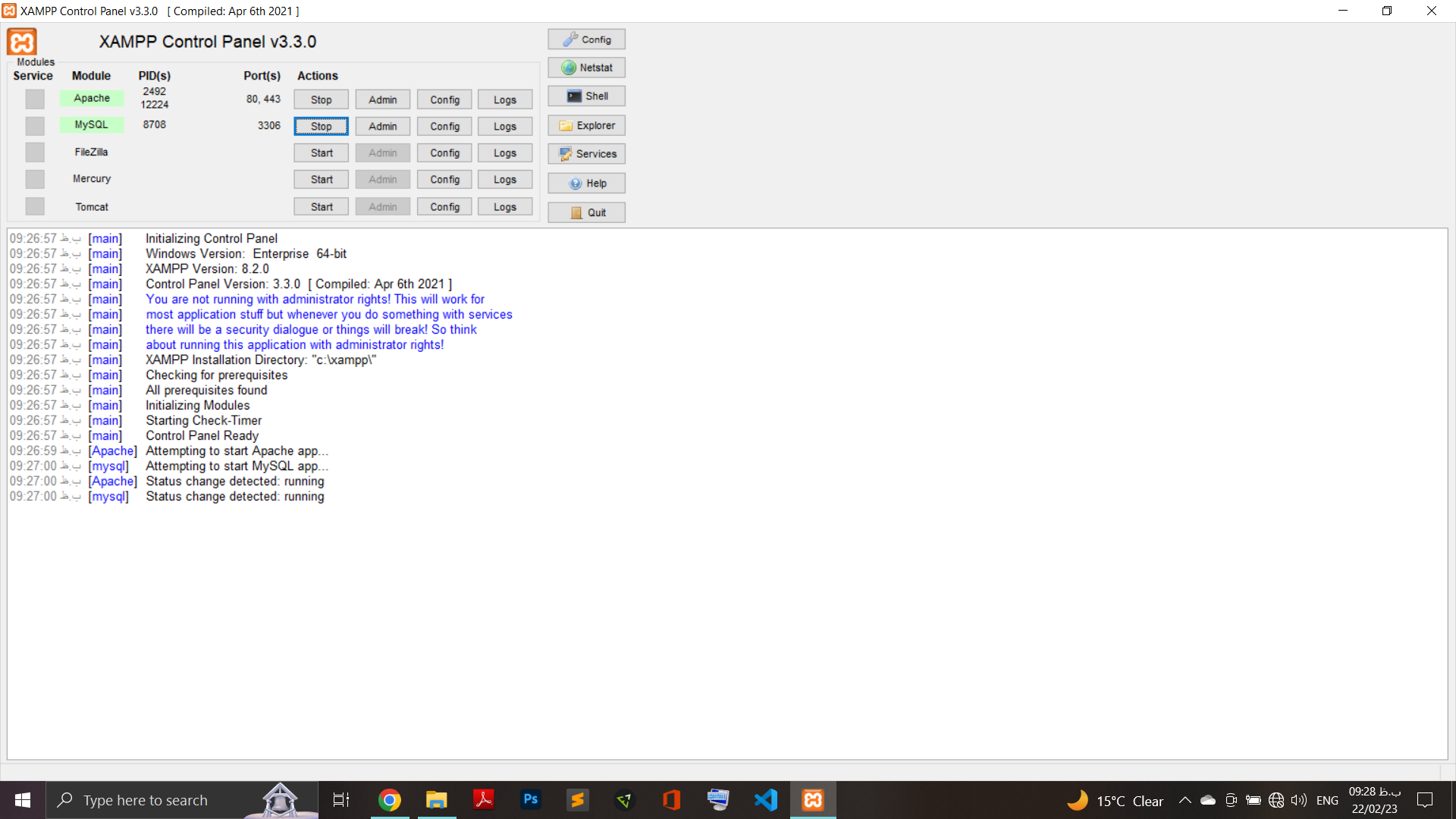Open Task View from taskbar
1456x819 pixels.
click(x=341, y=800)
